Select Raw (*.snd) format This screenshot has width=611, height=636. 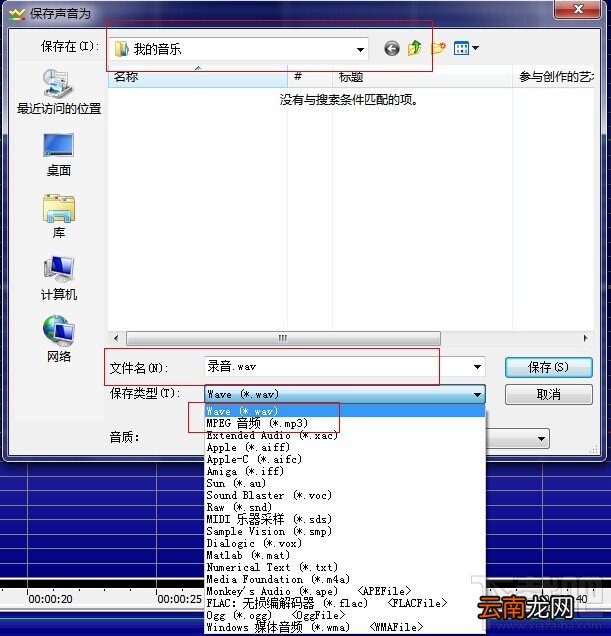coord(345,507)
